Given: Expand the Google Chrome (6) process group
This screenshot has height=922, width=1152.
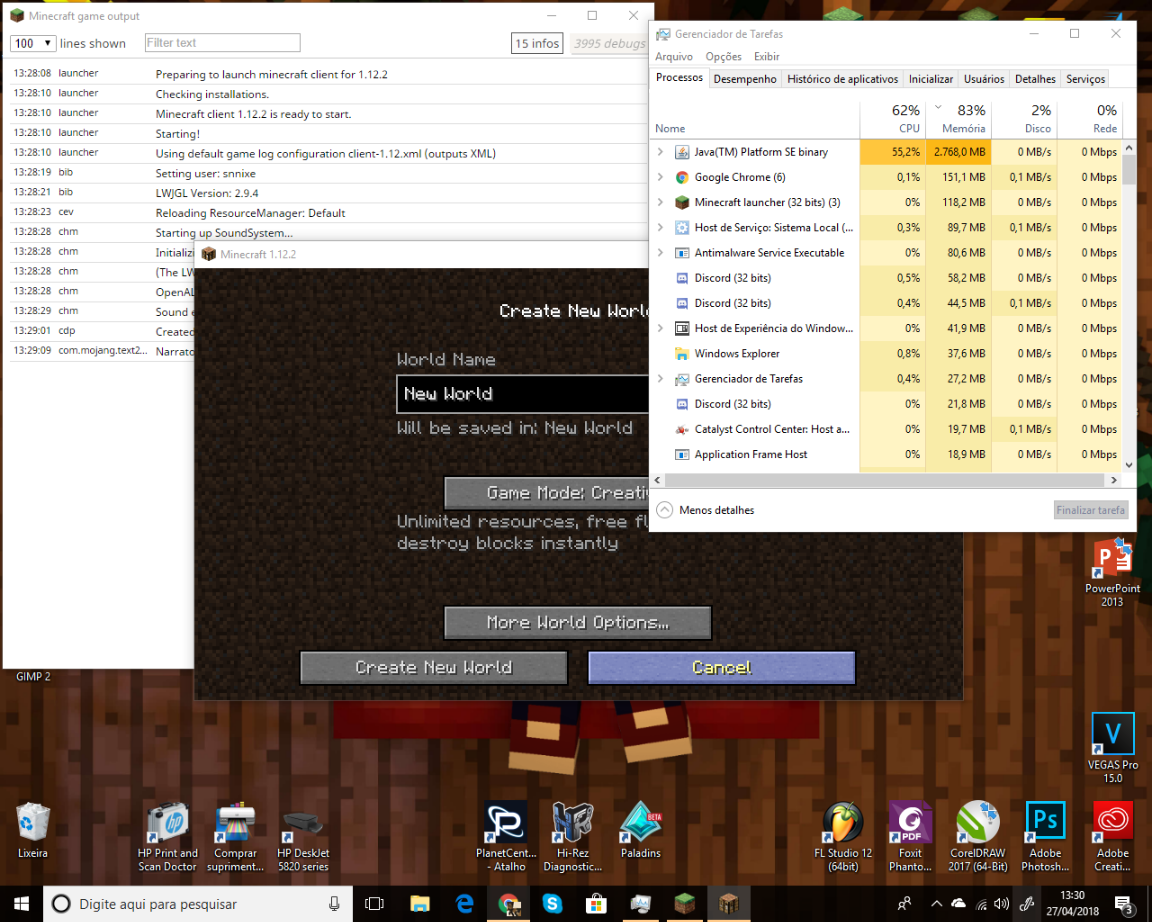Looking at the screenshot, I should (x=660, y=177).
